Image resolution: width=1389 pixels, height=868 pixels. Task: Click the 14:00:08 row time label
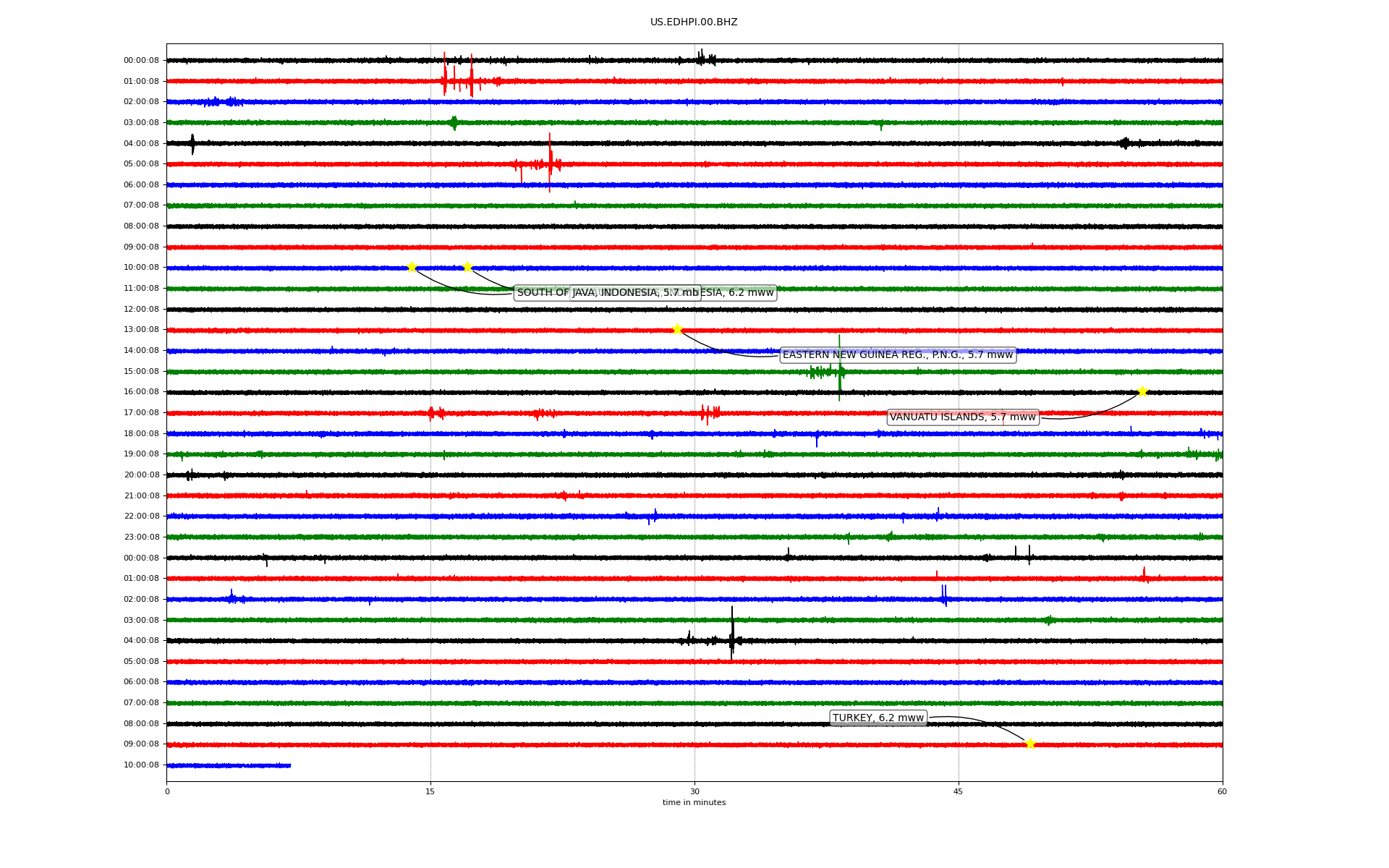pos(141,351)
